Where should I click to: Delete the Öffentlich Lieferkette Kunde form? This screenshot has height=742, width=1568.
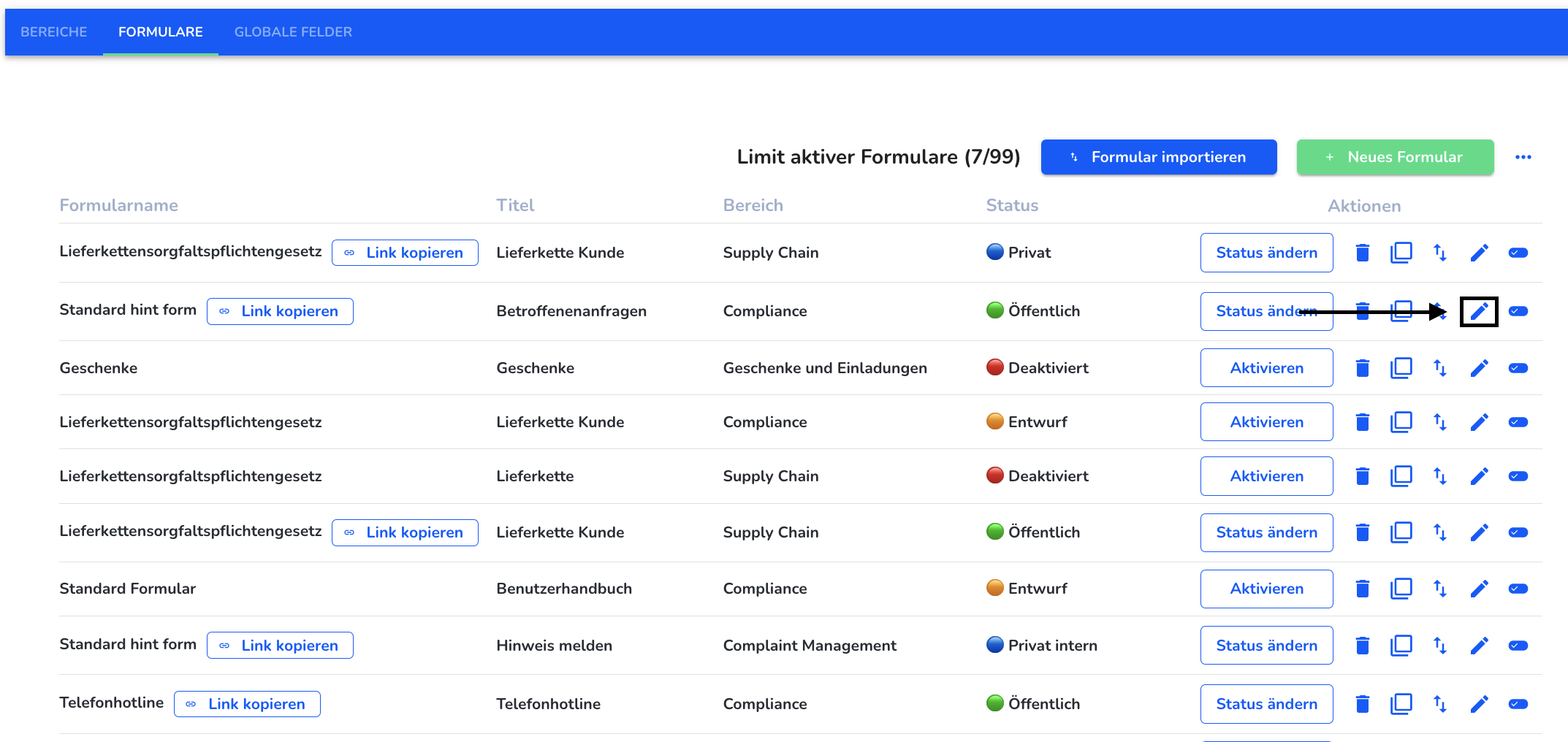pyautogui.click(x=1362, y=532)
